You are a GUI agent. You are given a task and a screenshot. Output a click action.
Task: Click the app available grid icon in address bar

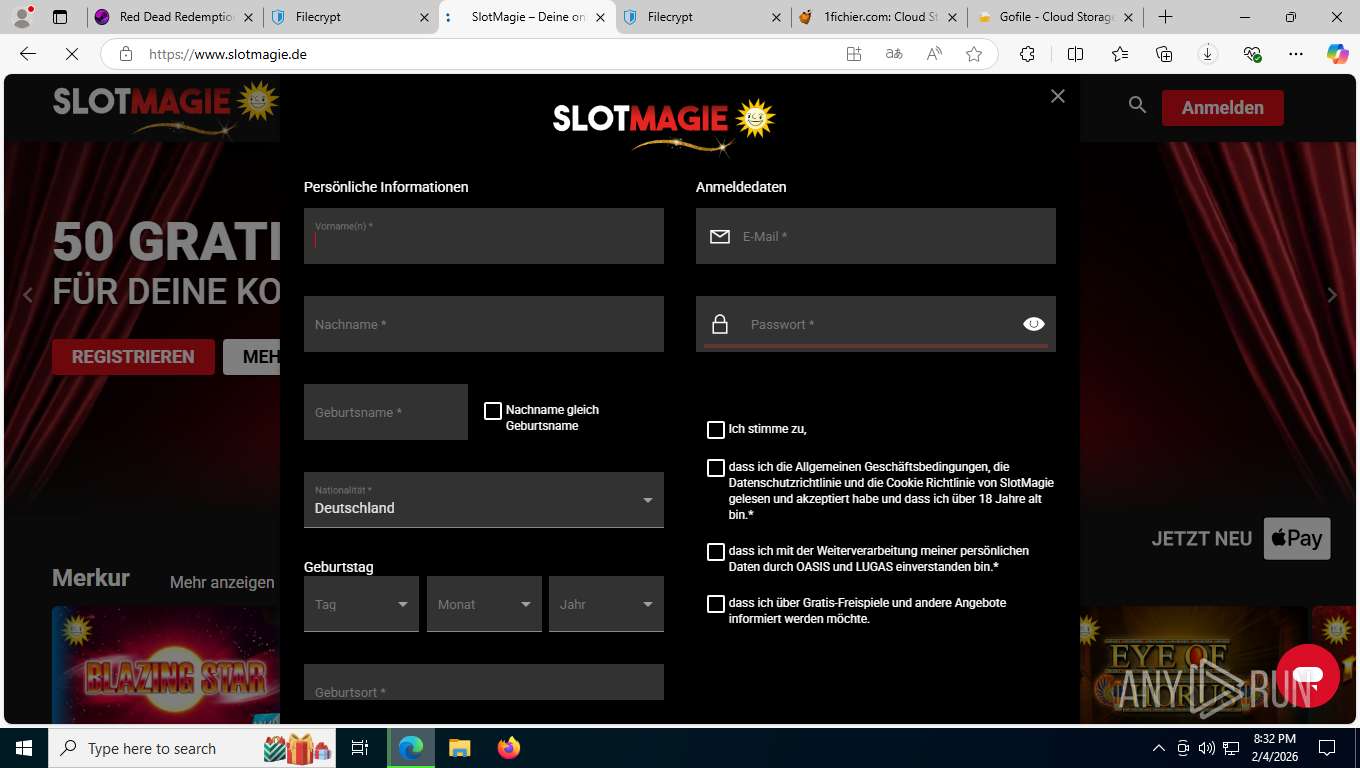(854, 54)
